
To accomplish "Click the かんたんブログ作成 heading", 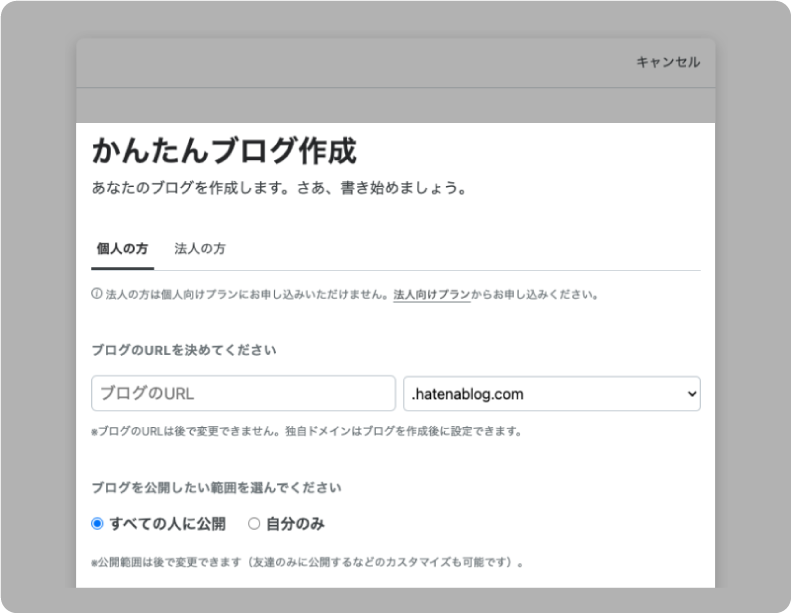I will point(223,151).
